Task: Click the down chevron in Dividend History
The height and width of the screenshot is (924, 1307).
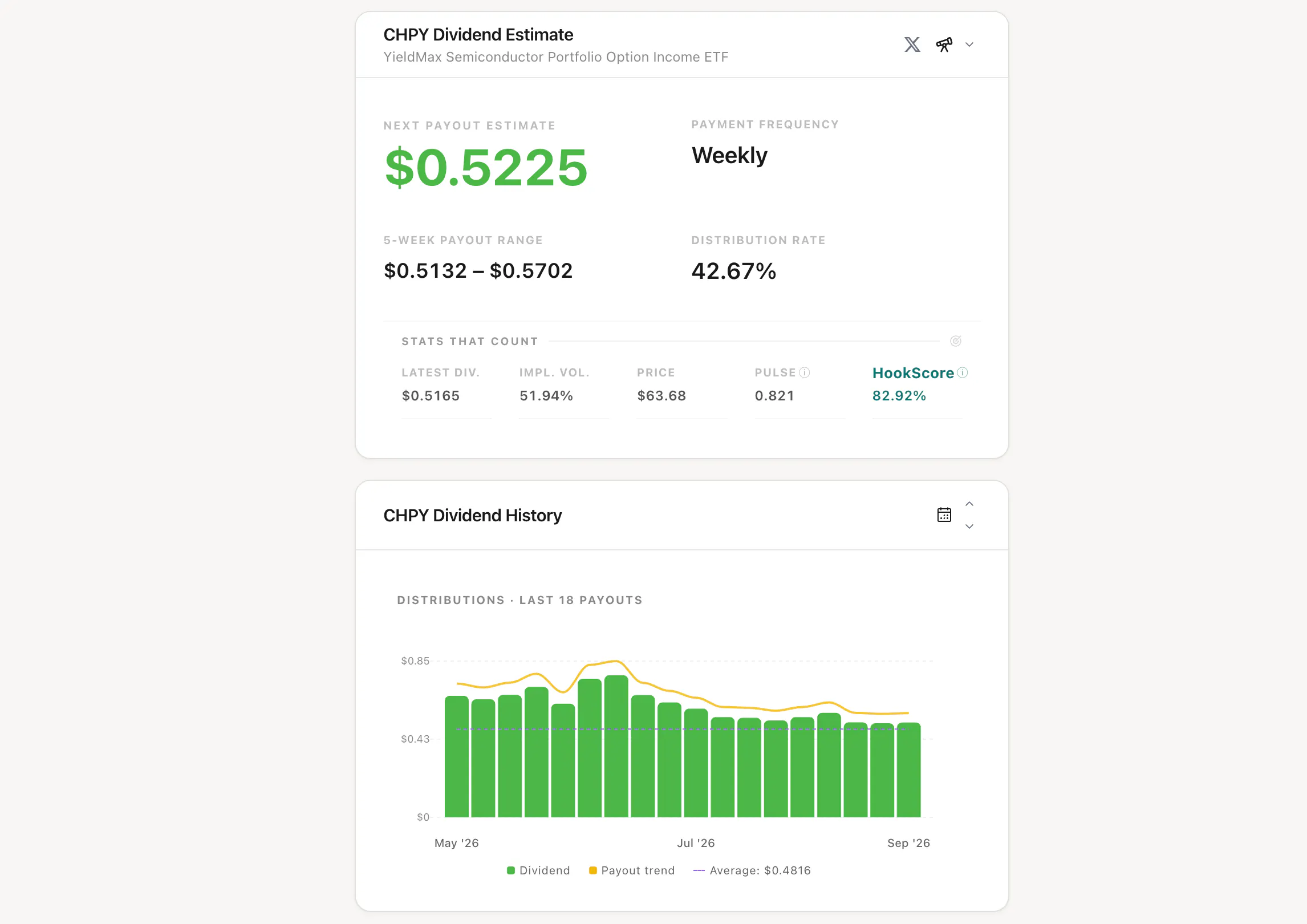Action: pos(969,526)
